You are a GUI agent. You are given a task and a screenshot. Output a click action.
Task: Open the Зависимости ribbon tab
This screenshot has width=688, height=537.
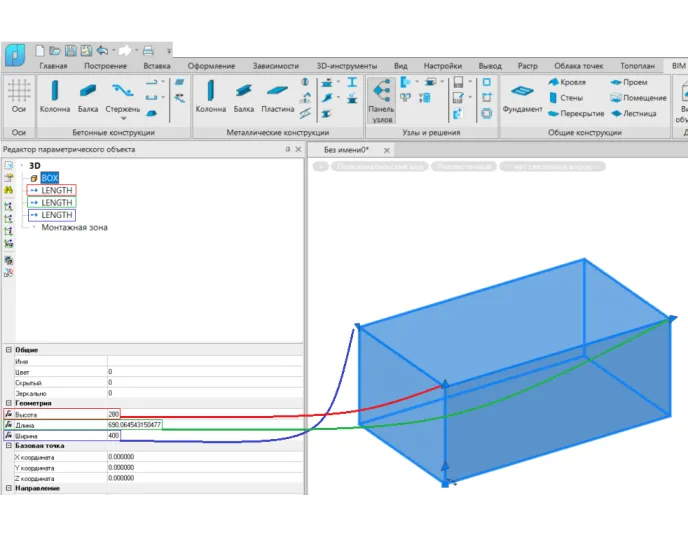click(276, 66)
